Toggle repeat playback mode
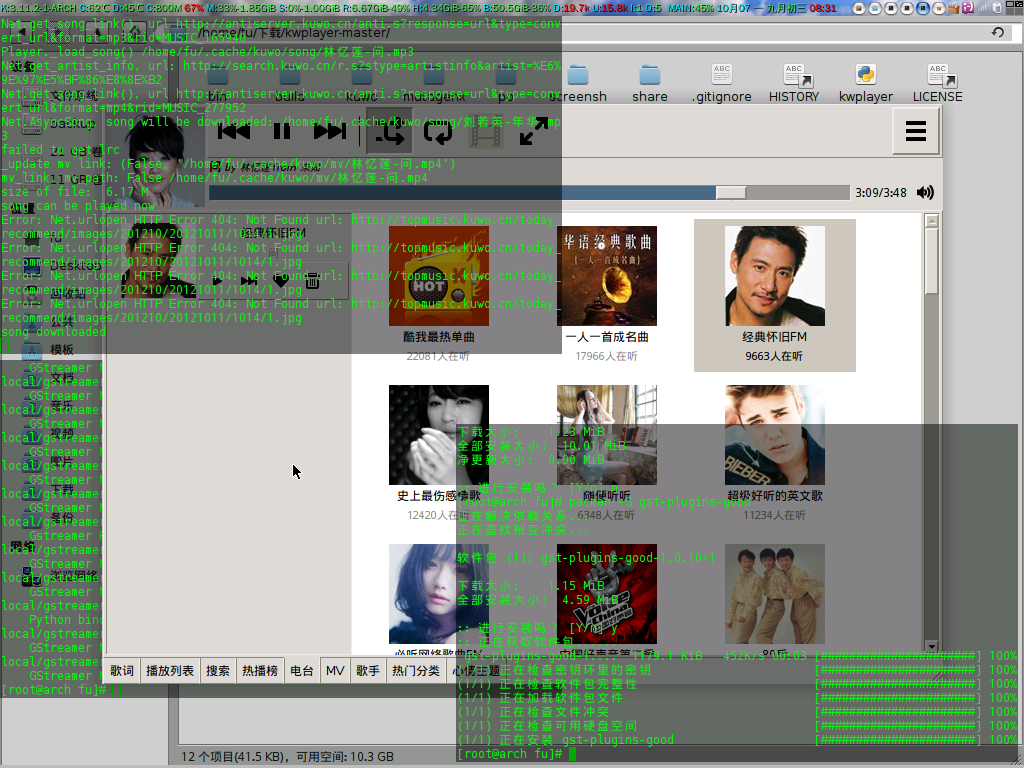The height and width of the screenshot is (768, 1024). 438,133
